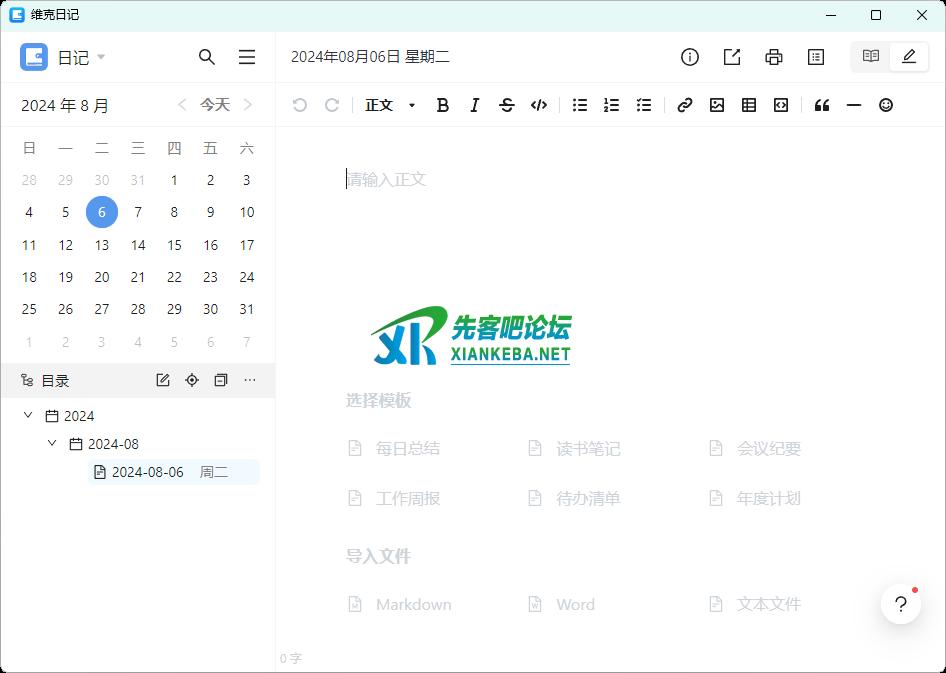Image resolution: width=946 pixels, height=673 pixels.
Task: Switch to edit mode (pencil)
Action: point(909,57)
